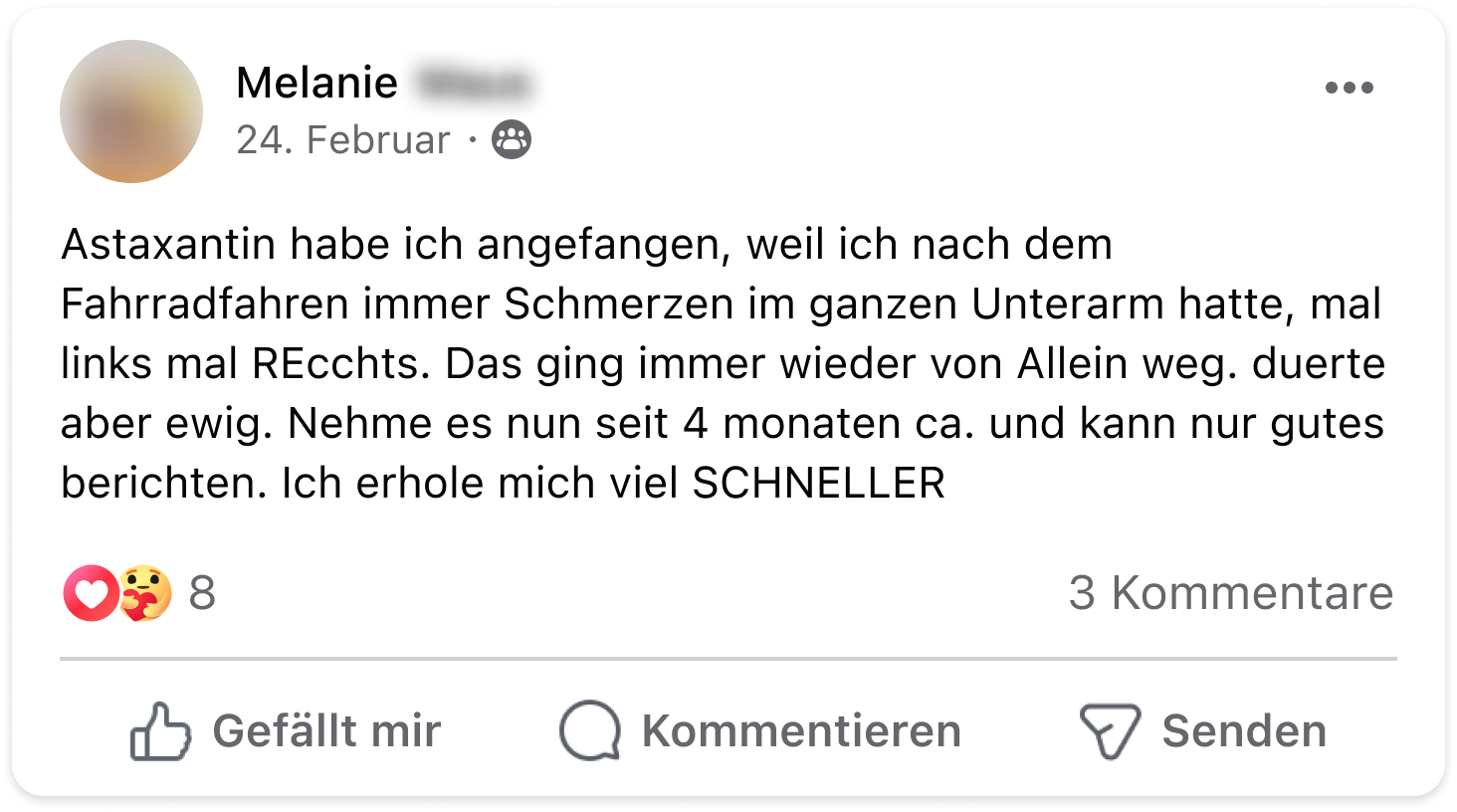Image resolution: width=1457 pixels, height=812 pixels.
Task: Open Melanie's blurred profile picture
Action: 131,111
